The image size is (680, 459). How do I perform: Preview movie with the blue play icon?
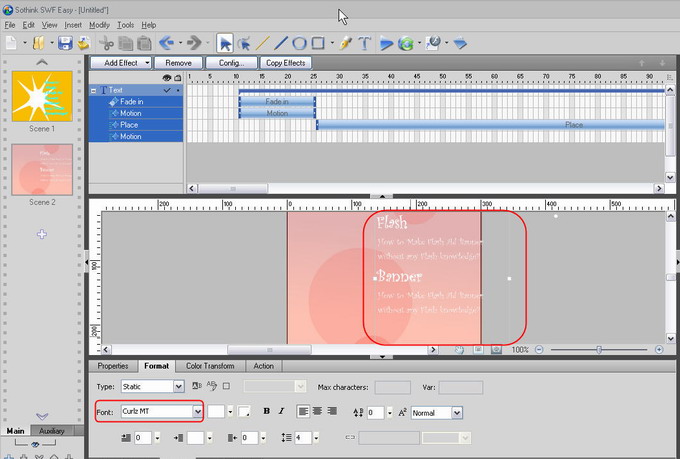(386, 43)
